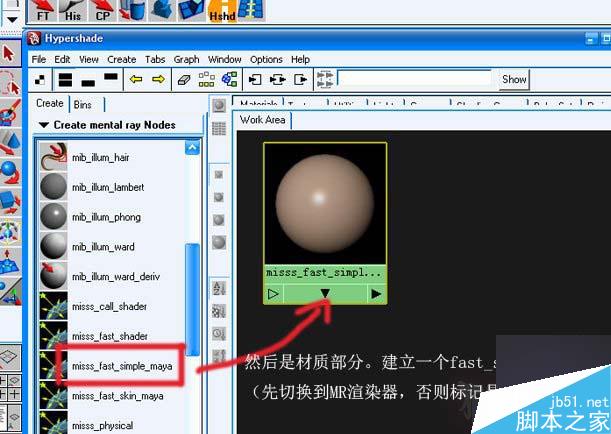Create a misss_fast_shader node

coord(113,336)
